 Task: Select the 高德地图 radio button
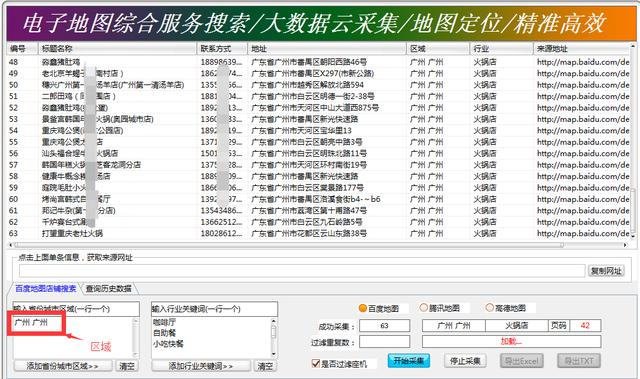(x=490, y=308)
